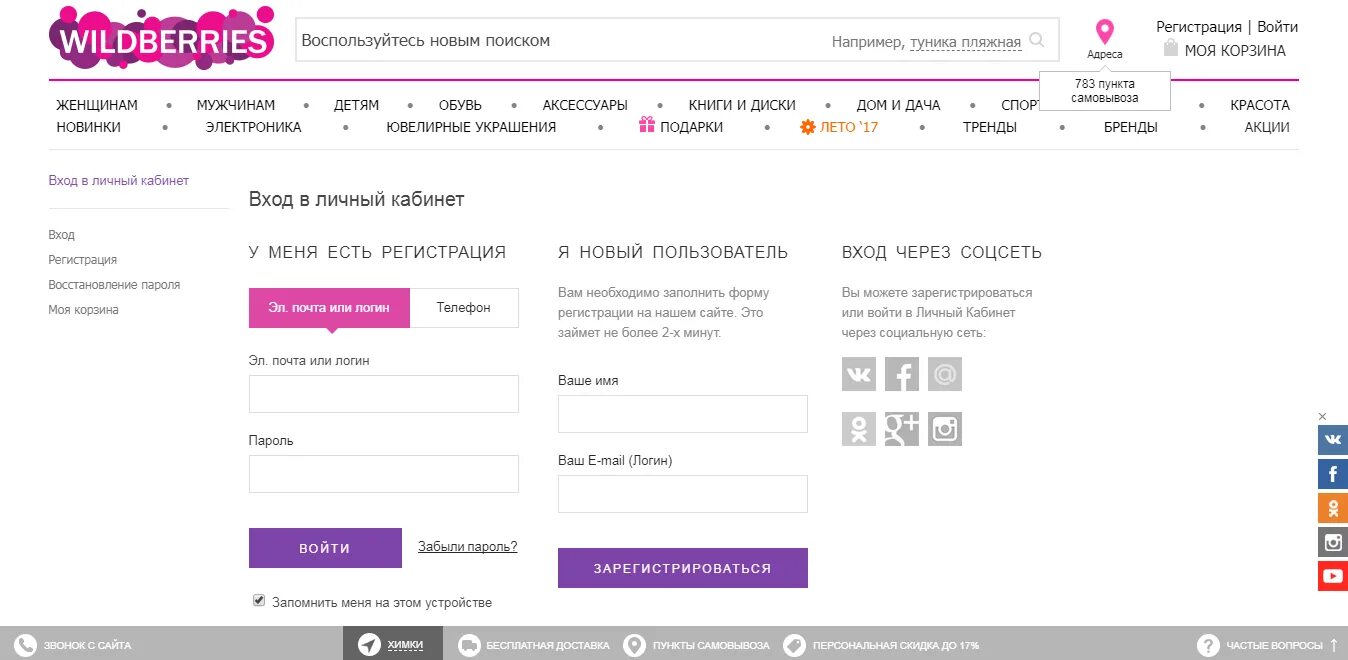Open the Электроника section
The image size is (1348, 660).
pos(253,127)
